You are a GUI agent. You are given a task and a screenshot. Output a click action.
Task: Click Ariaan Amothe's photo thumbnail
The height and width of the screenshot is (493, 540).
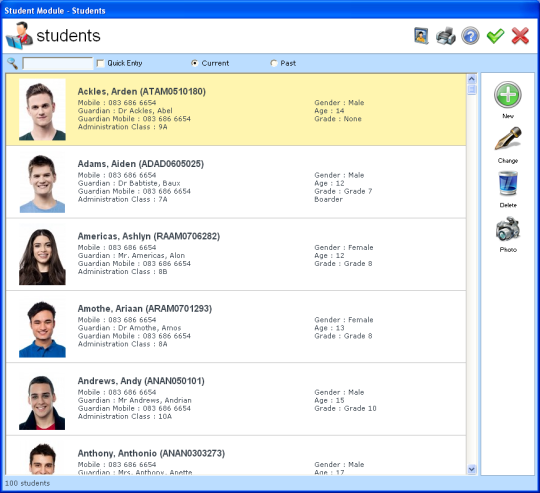click(x=42, y=327)
